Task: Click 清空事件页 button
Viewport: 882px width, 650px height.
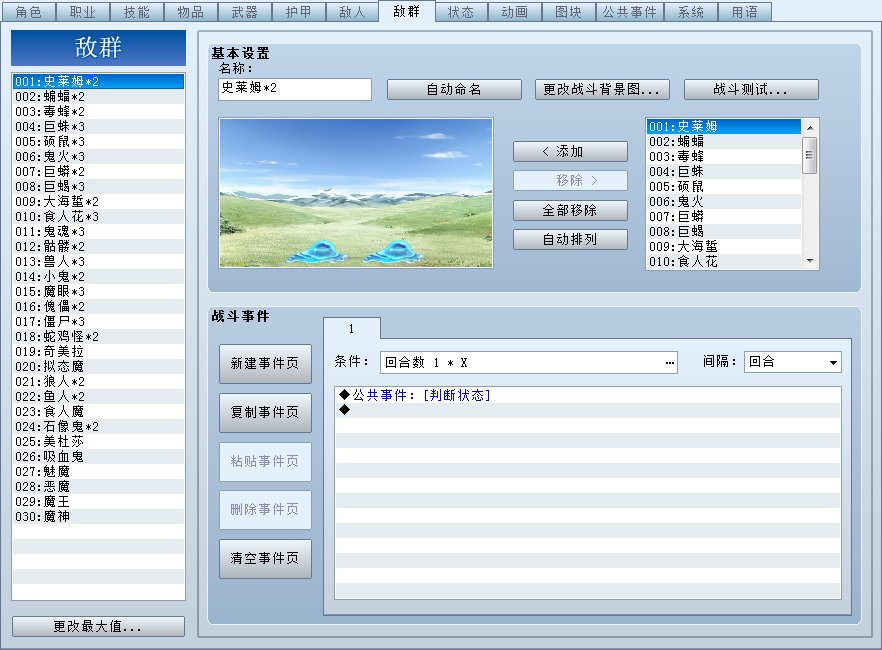Action: pyautogui.click(x=265, y=558)
